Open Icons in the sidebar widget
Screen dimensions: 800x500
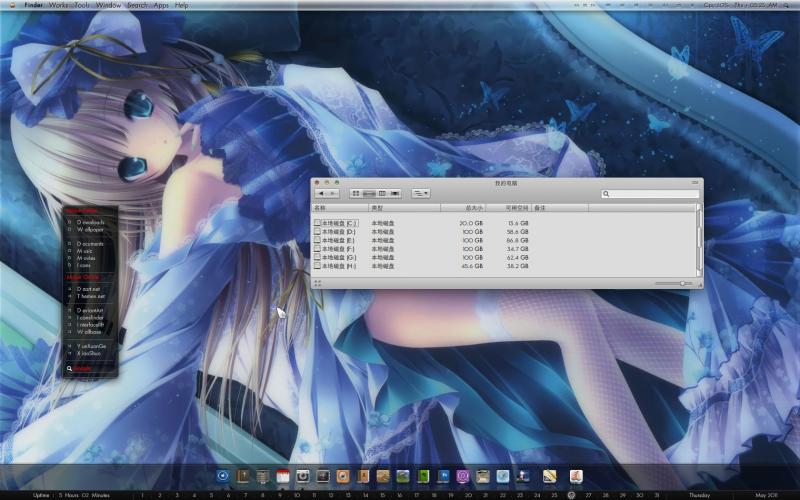[84, 265]
